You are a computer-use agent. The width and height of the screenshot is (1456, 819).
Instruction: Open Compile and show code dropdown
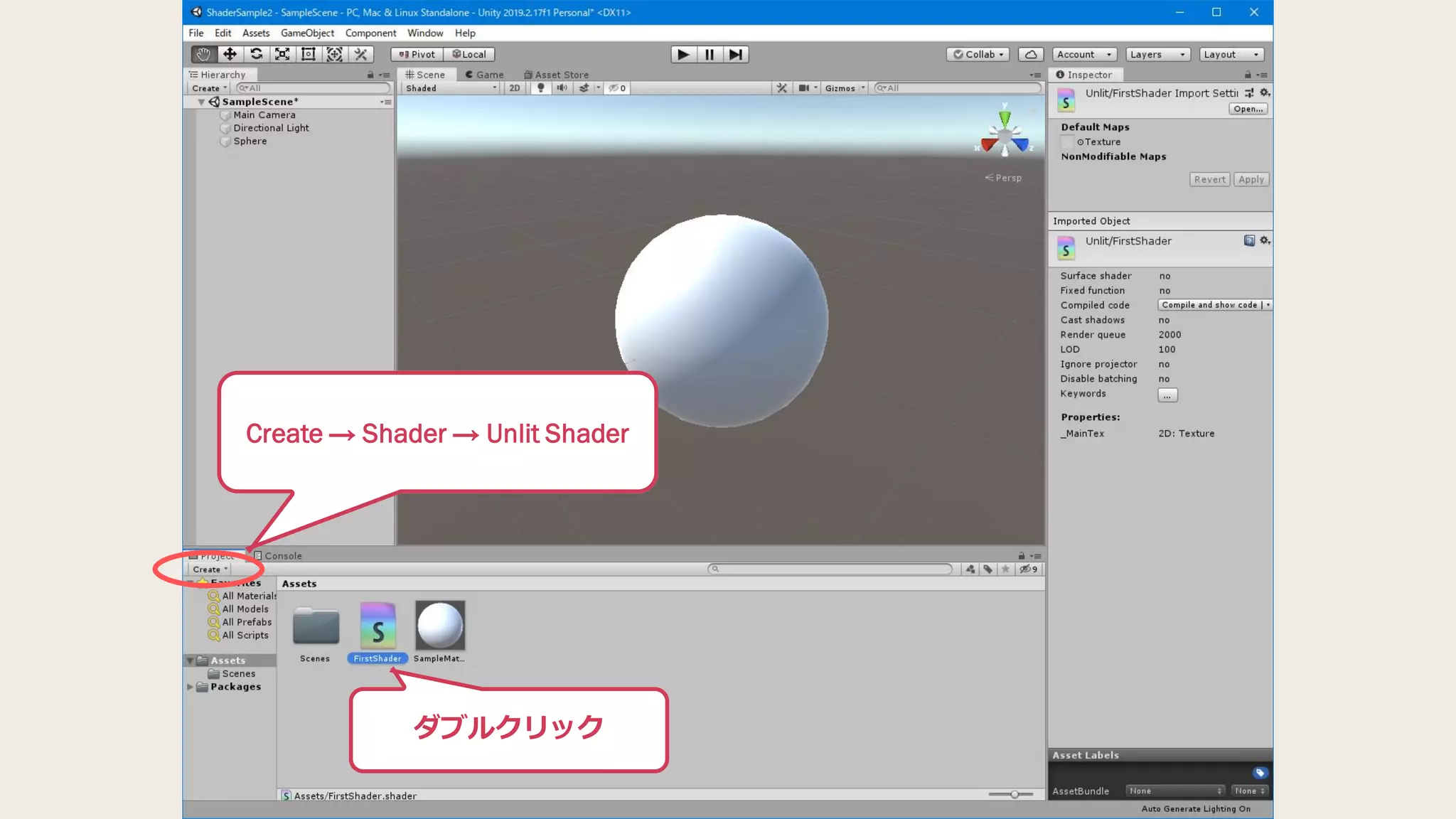[1214, 305]
